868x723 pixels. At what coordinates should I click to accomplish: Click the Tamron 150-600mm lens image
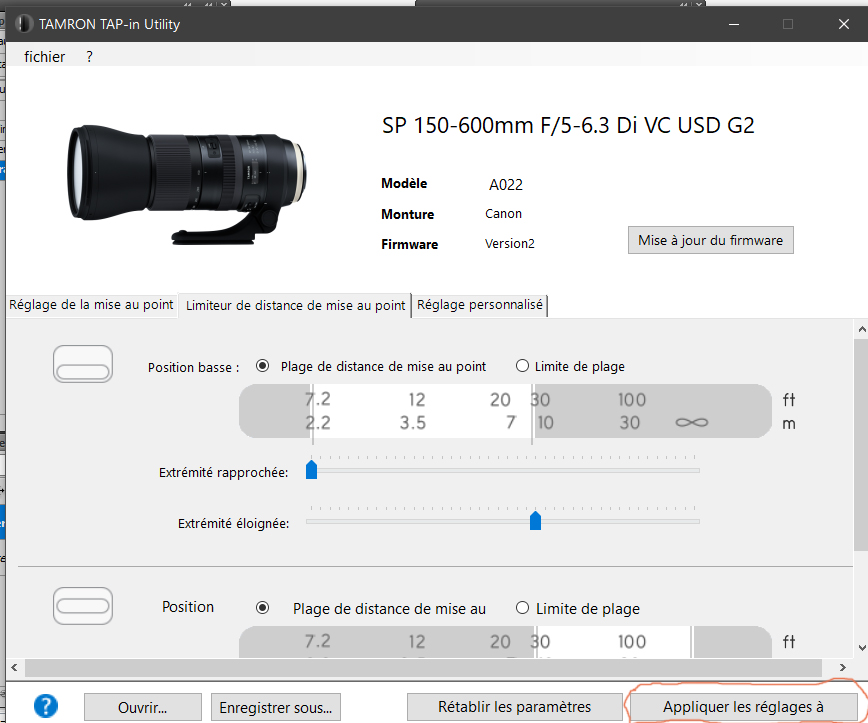click(x=188, y=184)
